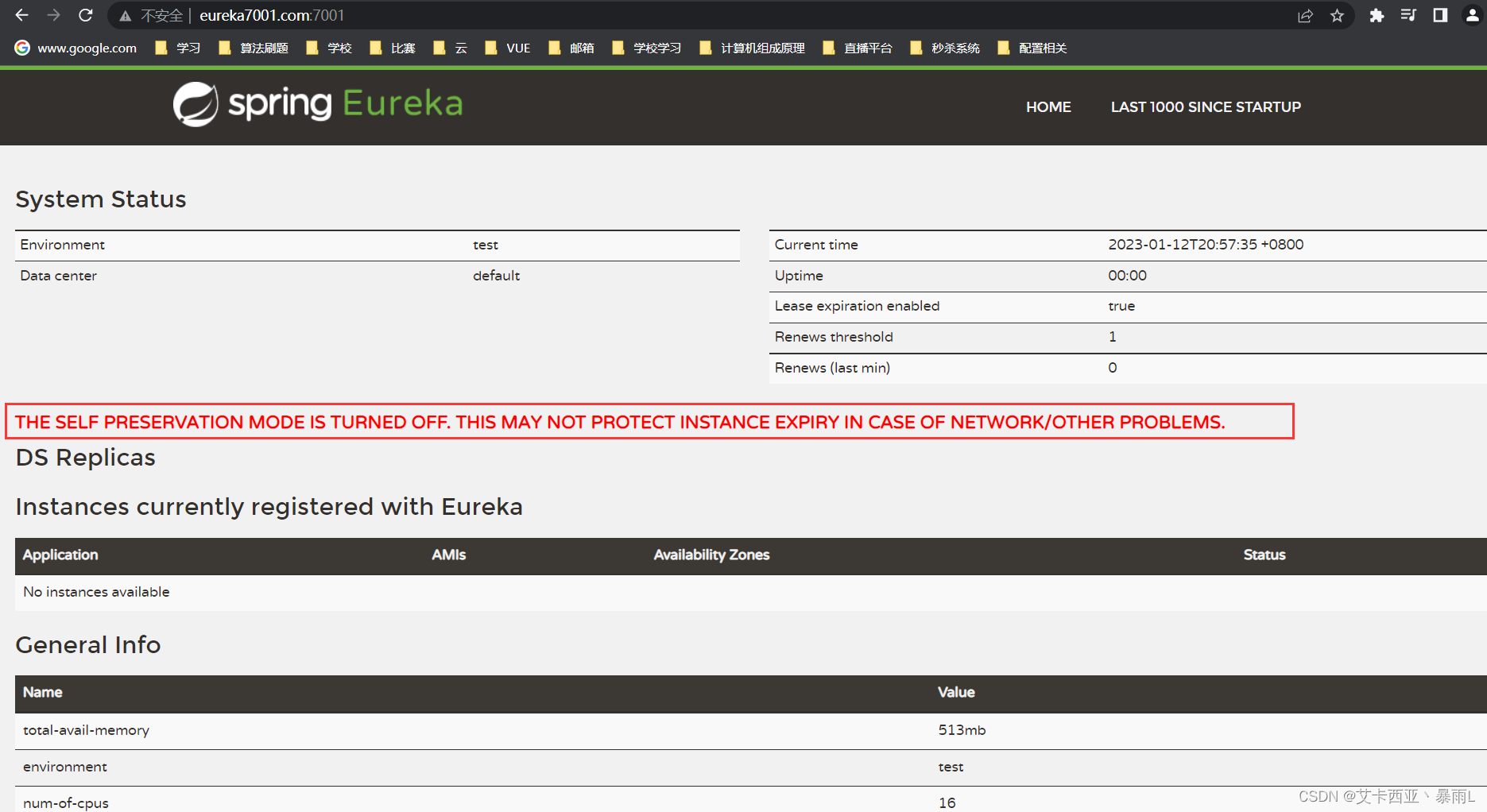Open the extensions puzzle icon
The image size is (1487, 812).
click(1377, 16)
